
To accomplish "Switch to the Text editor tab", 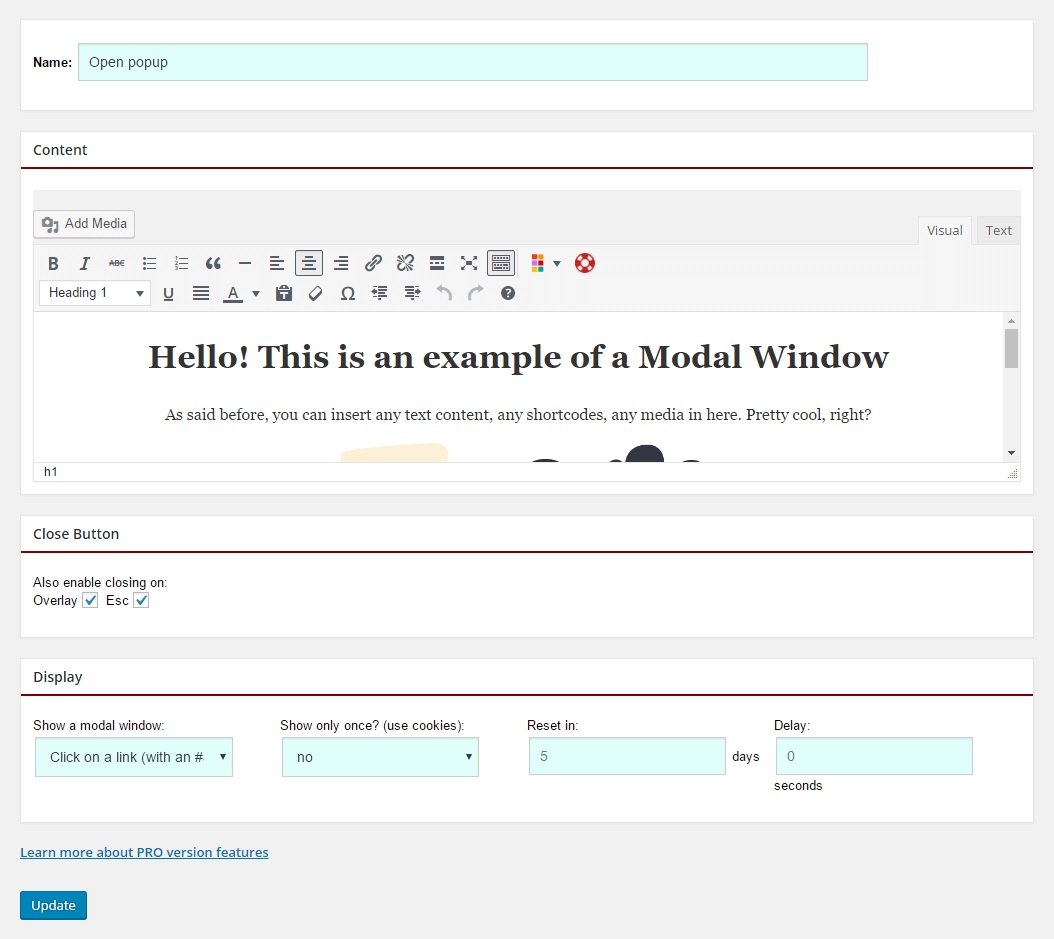I will click(998, 230).
